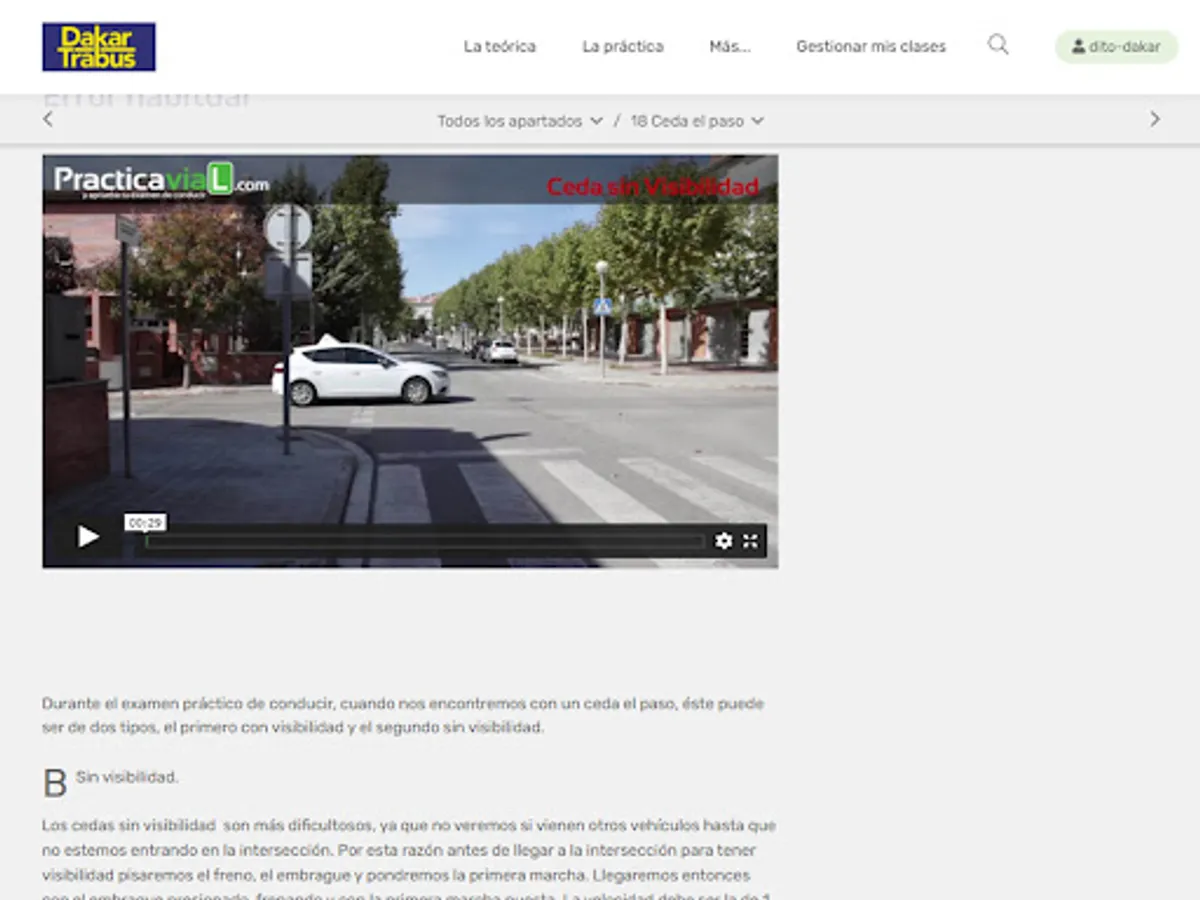This screenshot has width=1200, height=900.
Task: Play the Ceda sin Visibilidad video
Action: coord(88,538)
